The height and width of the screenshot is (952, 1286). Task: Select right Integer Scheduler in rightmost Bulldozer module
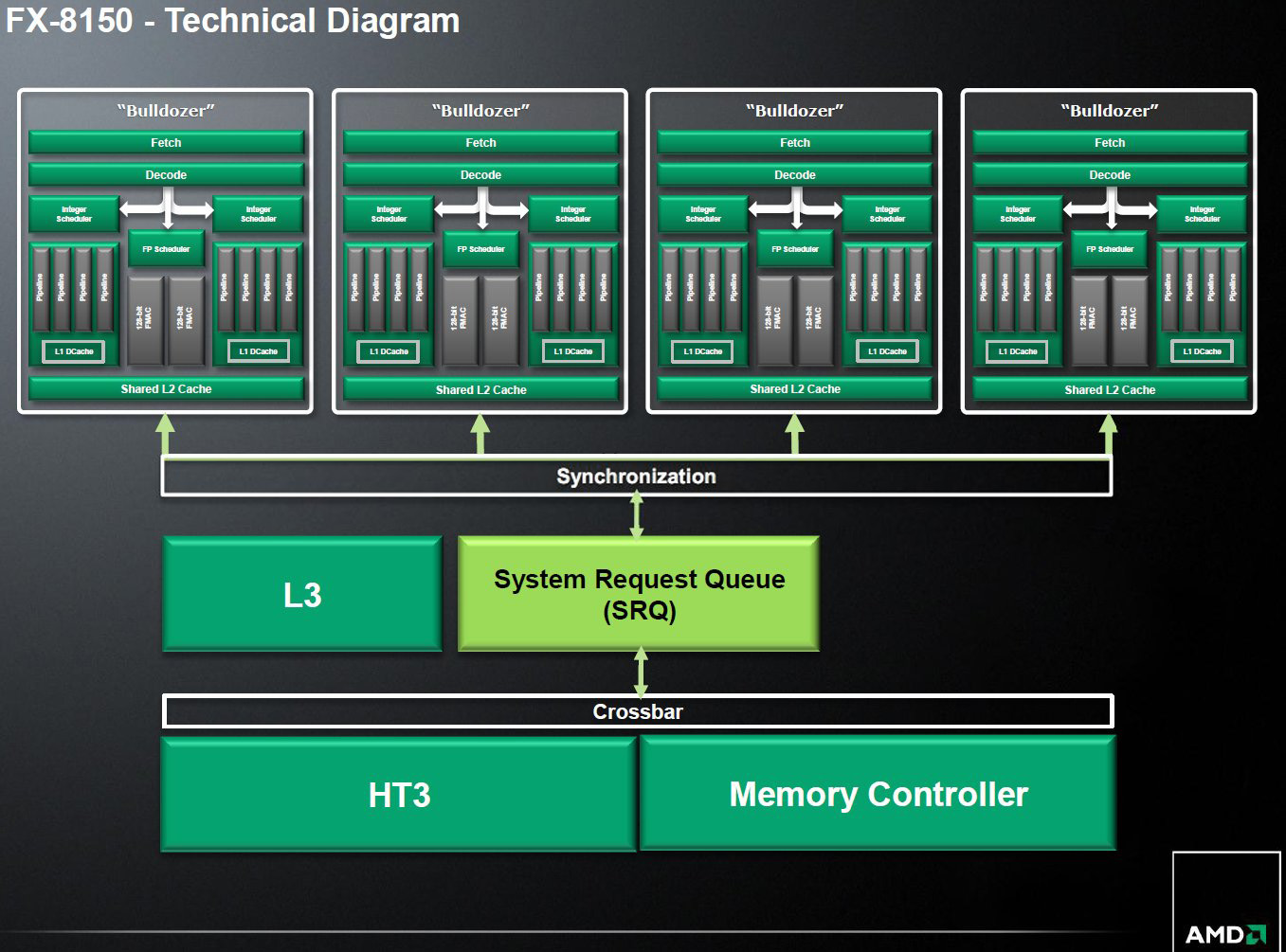coord(1202,214)
